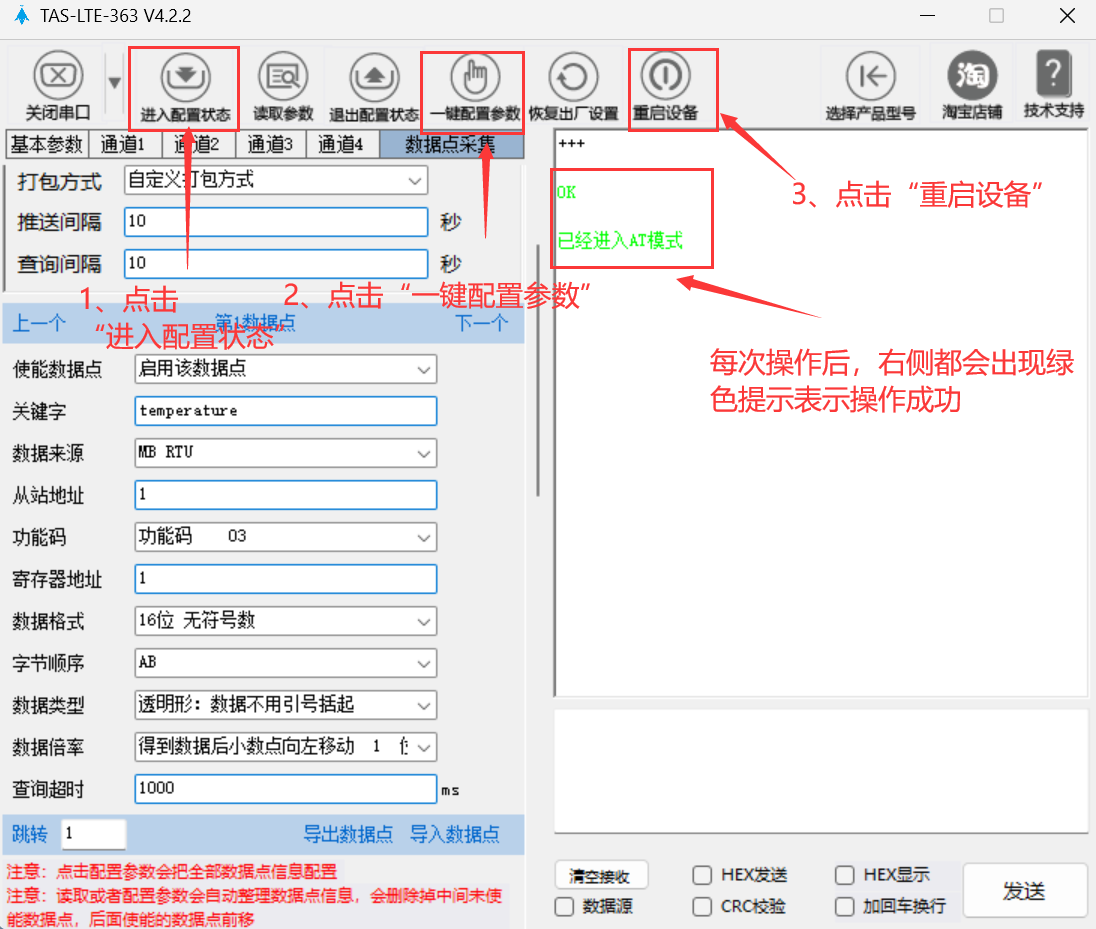The width and height of the screenshot is (1096, 929).
Task: Click the 恢复出厂设置 reset icon
Action: (573, 76)
